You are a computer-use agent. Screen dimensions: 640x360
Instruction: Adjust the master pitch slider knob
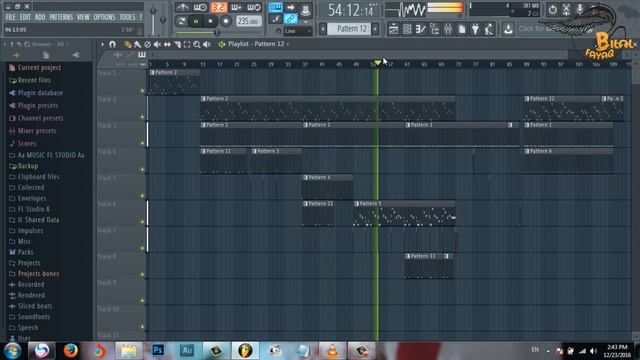click(x=163, y=20)
